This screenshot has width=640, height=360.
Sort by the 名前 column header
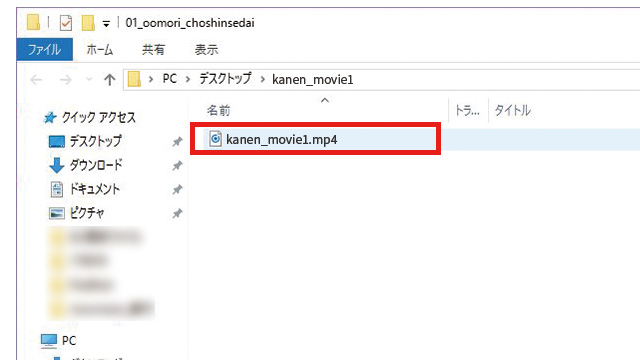pos(218,111)
